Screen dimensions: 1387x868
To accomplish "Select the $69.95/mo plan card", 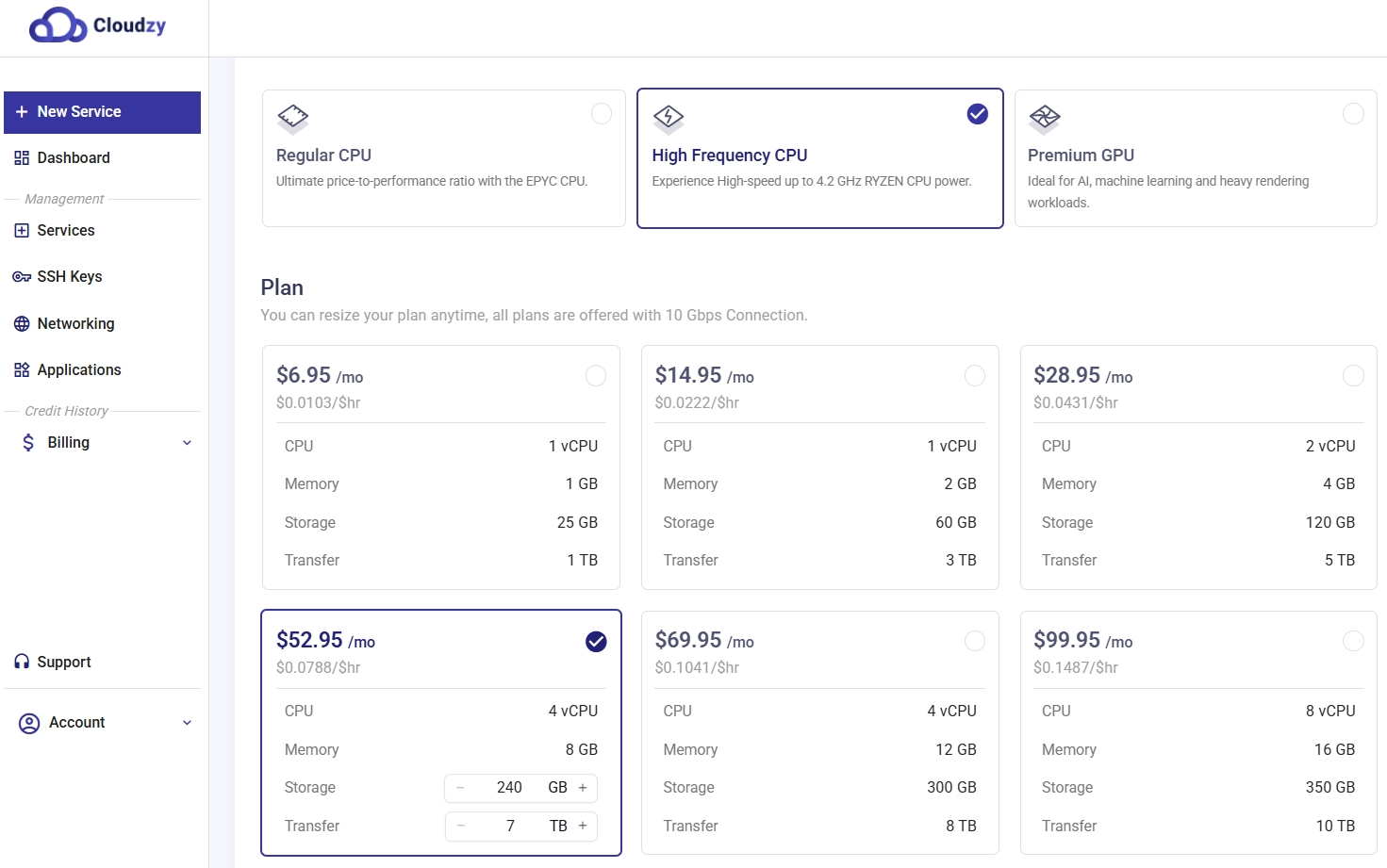I will (x=818, y=731).
